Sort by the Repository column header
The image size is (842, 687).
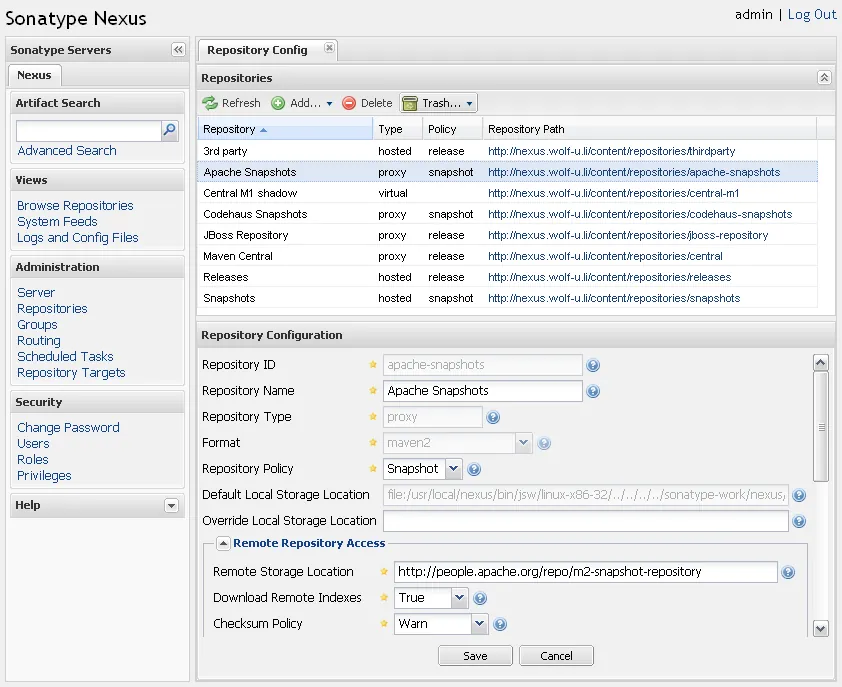pos(285,129)
